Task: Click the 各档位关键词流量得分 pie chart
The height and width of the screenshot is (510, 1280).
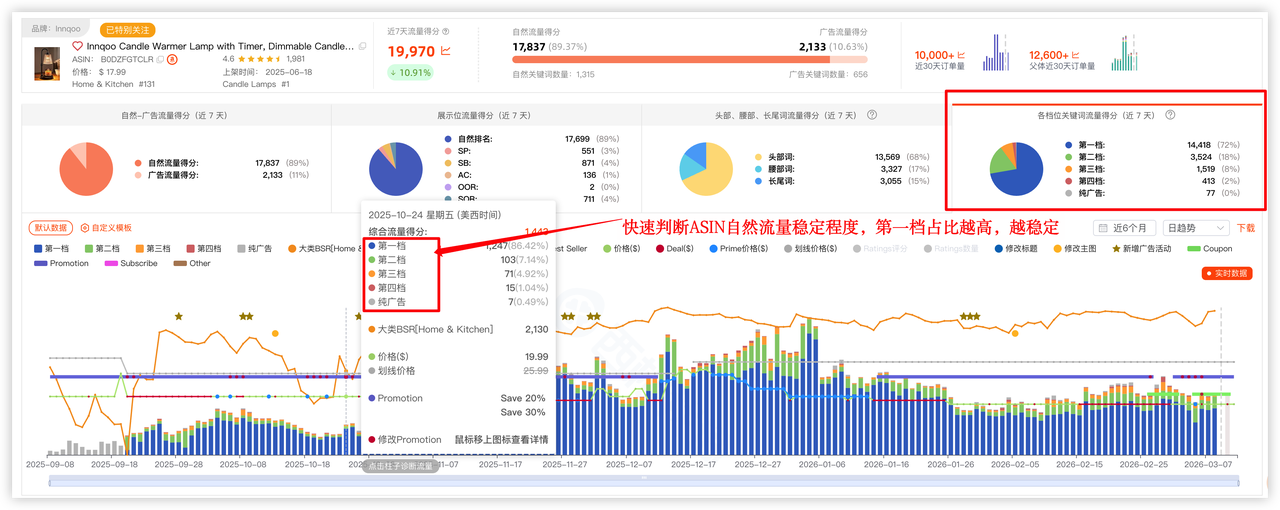Action: pos(1016,168)
